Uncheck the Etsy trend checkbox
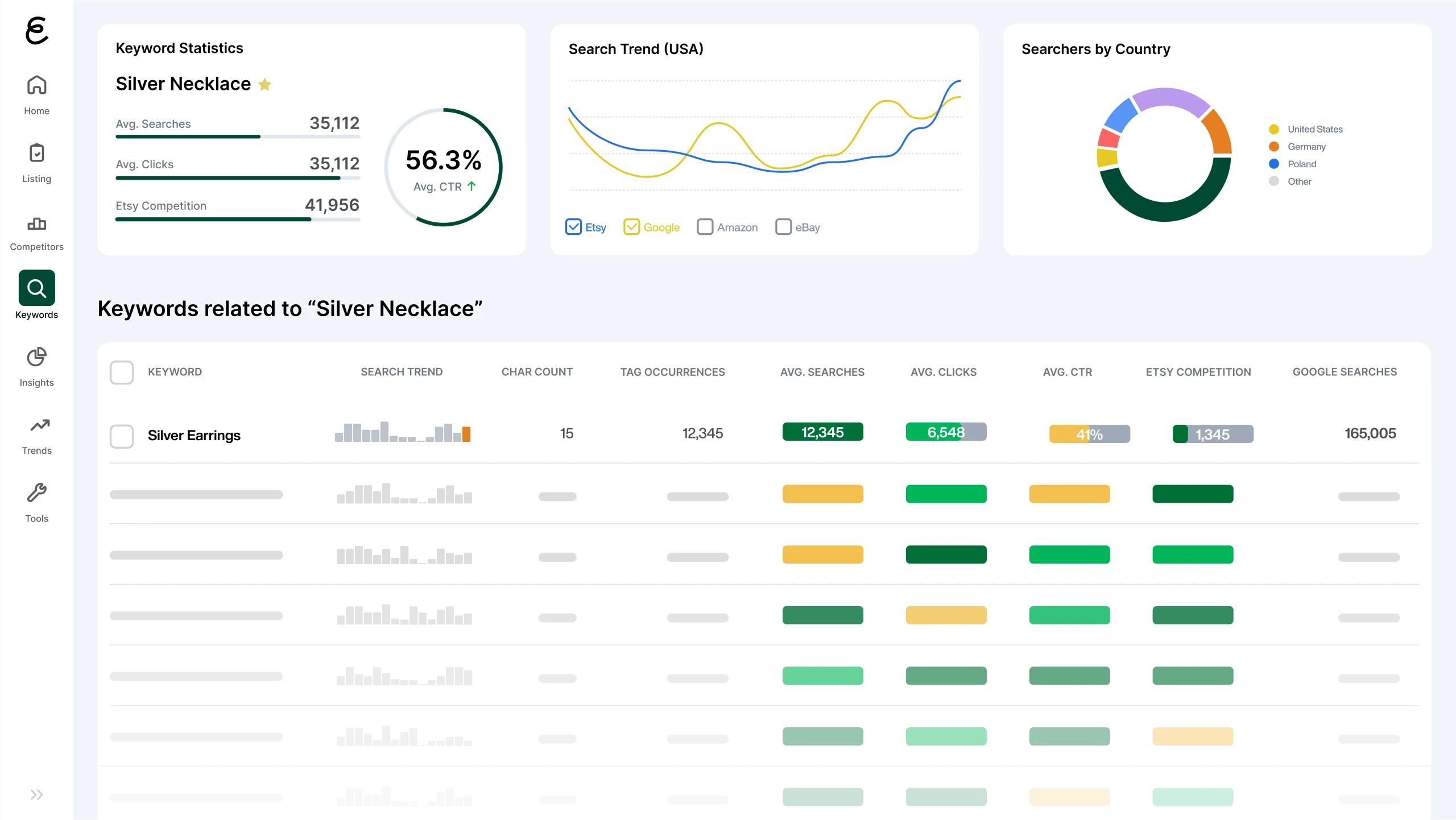This screenshot has height=820, width=1456. [573, 227]
